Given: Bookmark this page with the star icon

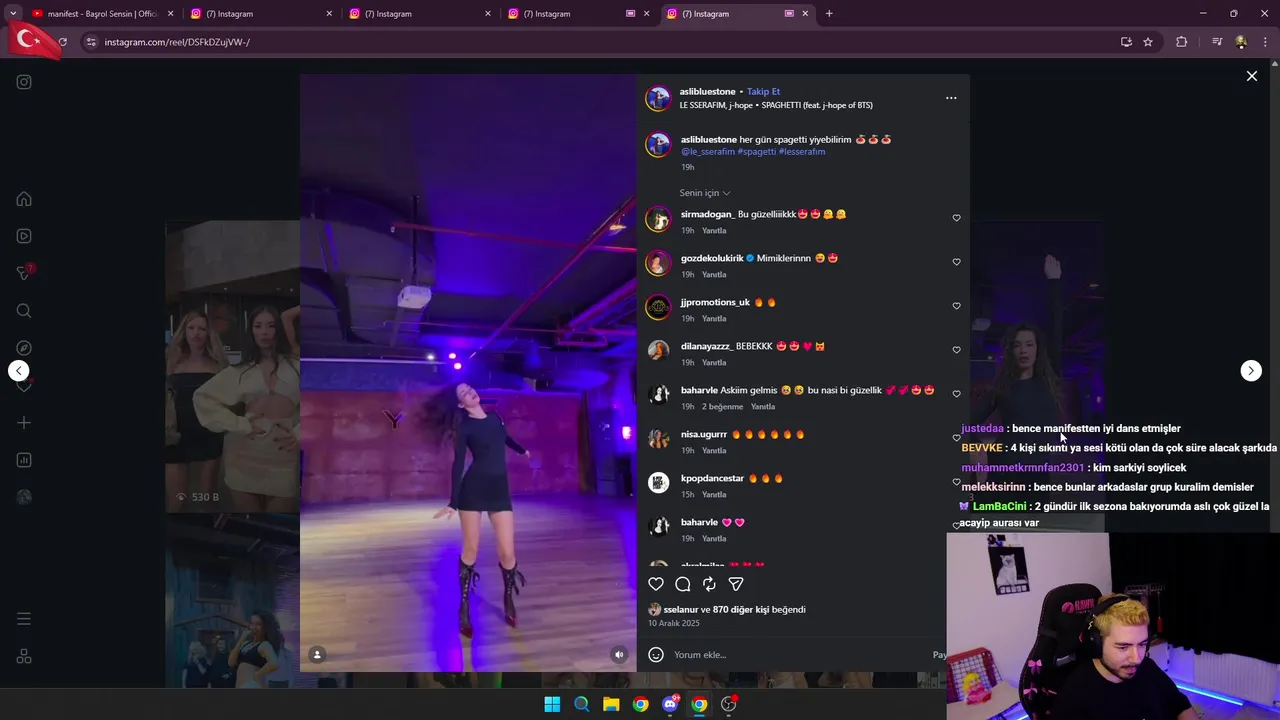Looking at the screenshot, I should point(1148,42).
